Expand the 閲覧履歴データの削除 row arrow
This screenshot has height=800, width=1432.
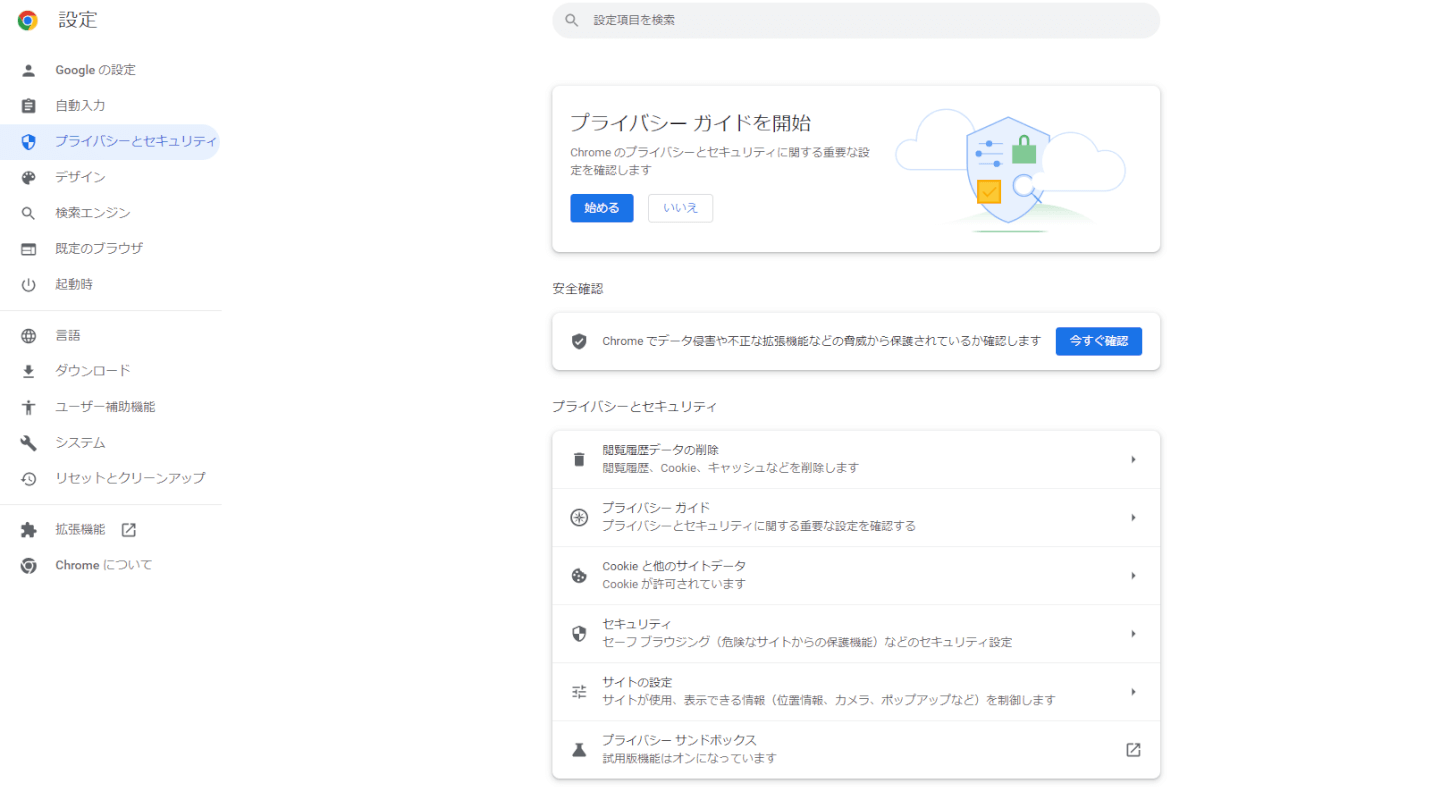coord(1133,459)
